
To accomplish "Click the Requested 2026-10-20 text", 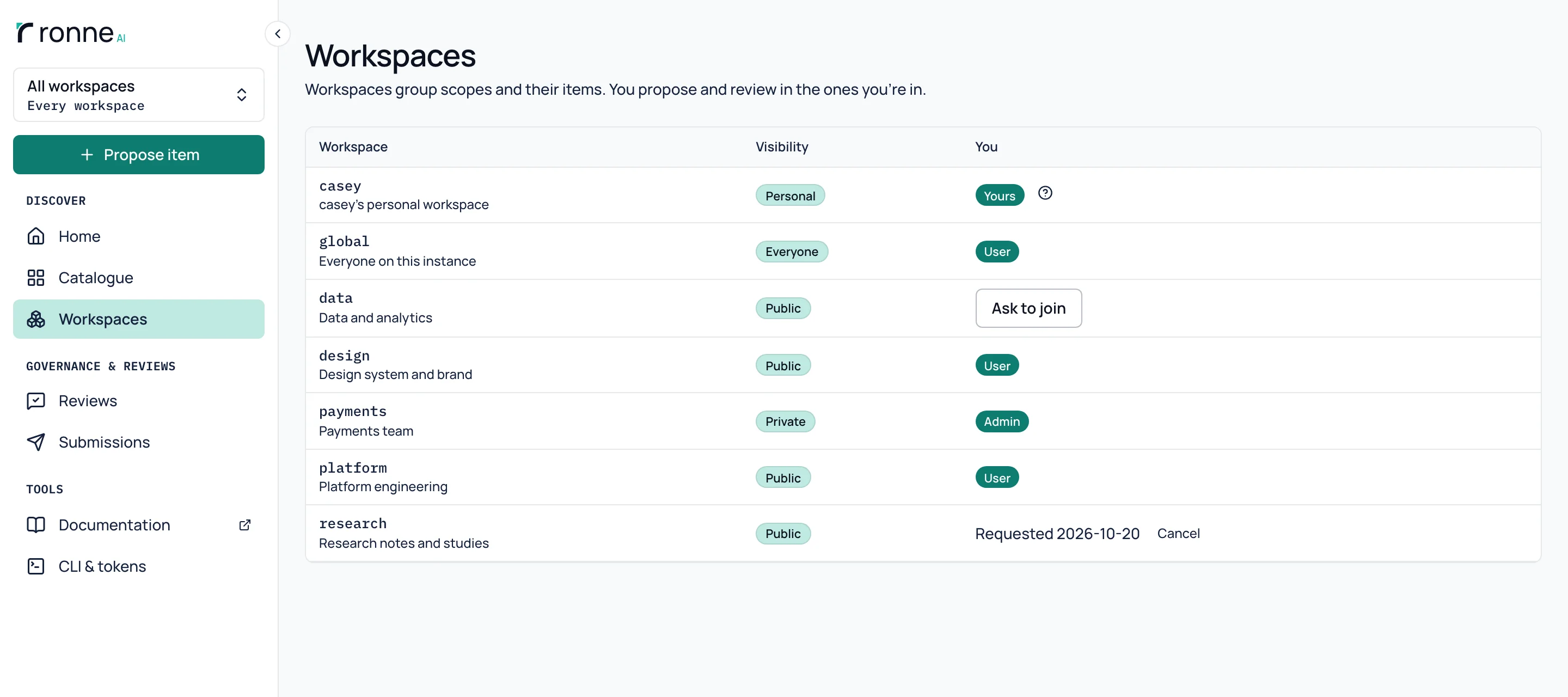I will [1057, 533].
